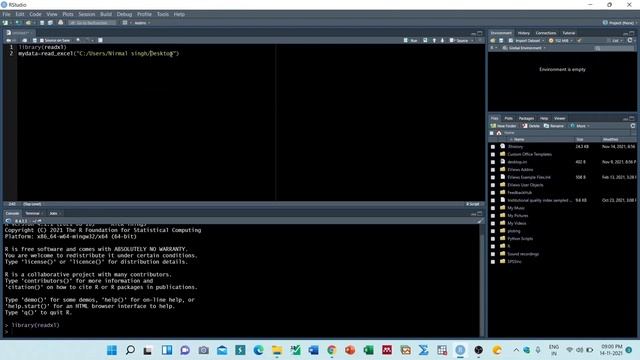Maximize the Source editor pane

(480, 33)
